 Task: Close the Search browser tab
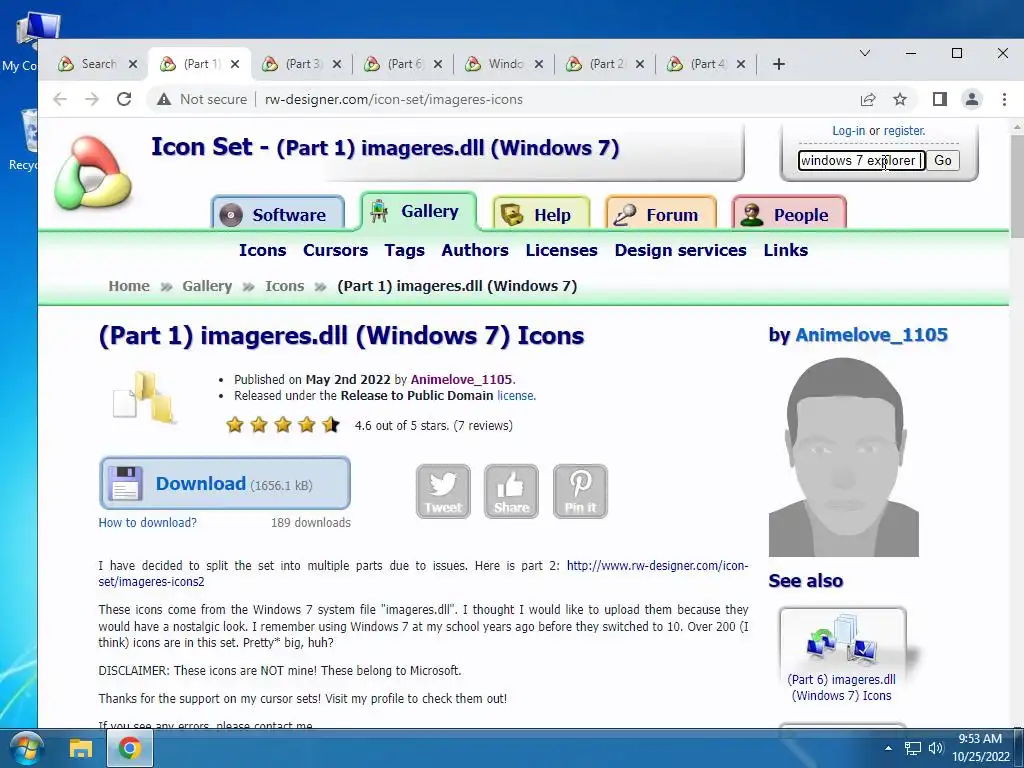click(x=133, y=64)
